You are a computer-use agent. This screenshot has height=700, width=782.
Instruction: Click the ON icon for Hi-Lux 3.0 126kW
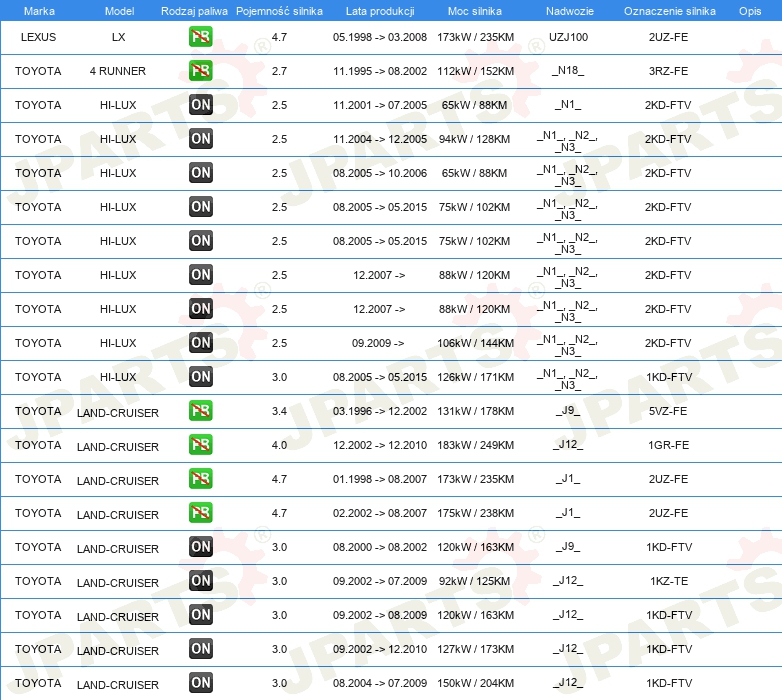[x=201, y=377]
